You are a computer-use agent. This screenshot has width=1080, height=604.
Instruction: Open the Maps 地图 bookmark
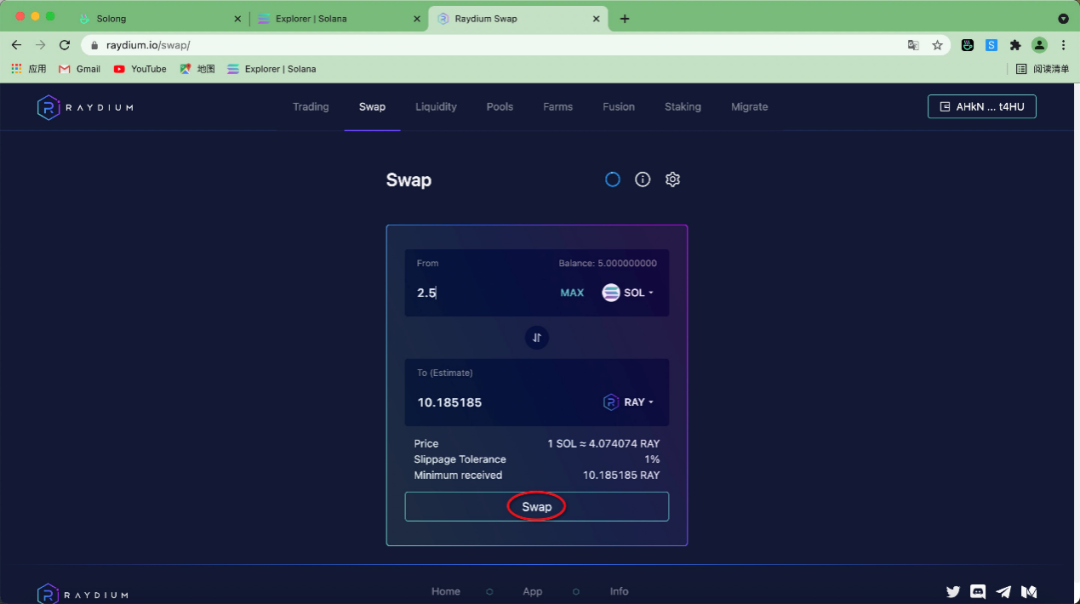(198, 69)
